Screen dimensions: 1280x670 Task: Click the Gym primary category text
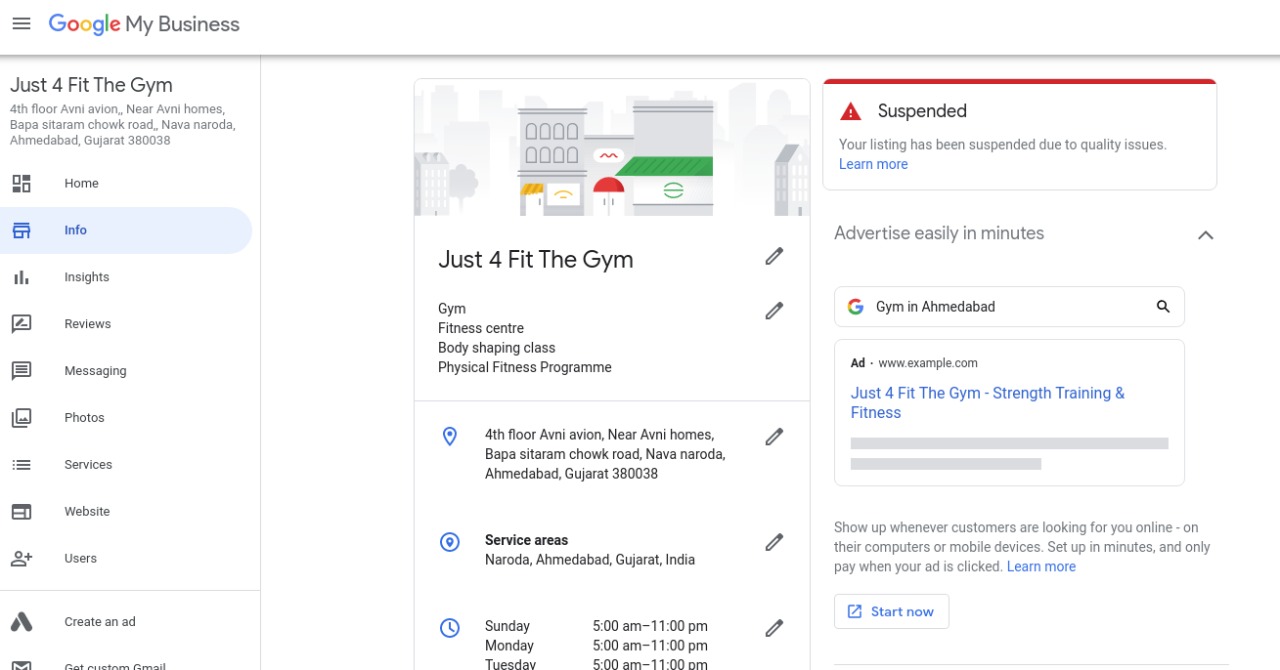click(x=452, y=309)
